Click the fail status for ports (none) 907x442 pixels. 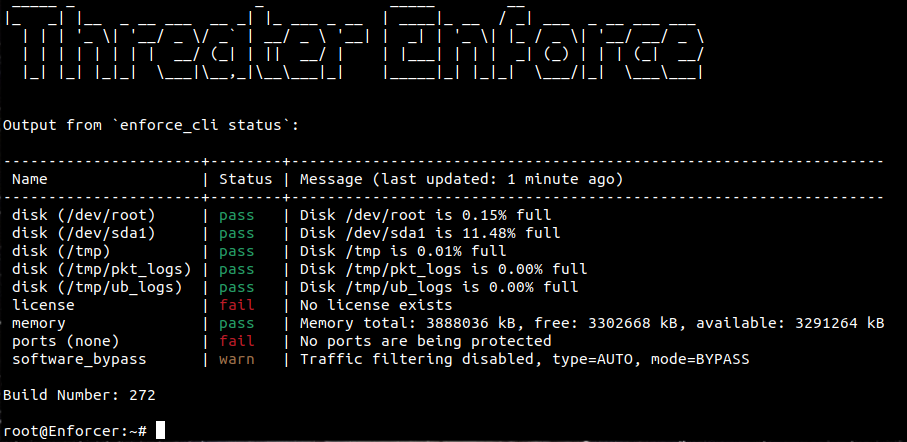237,341
